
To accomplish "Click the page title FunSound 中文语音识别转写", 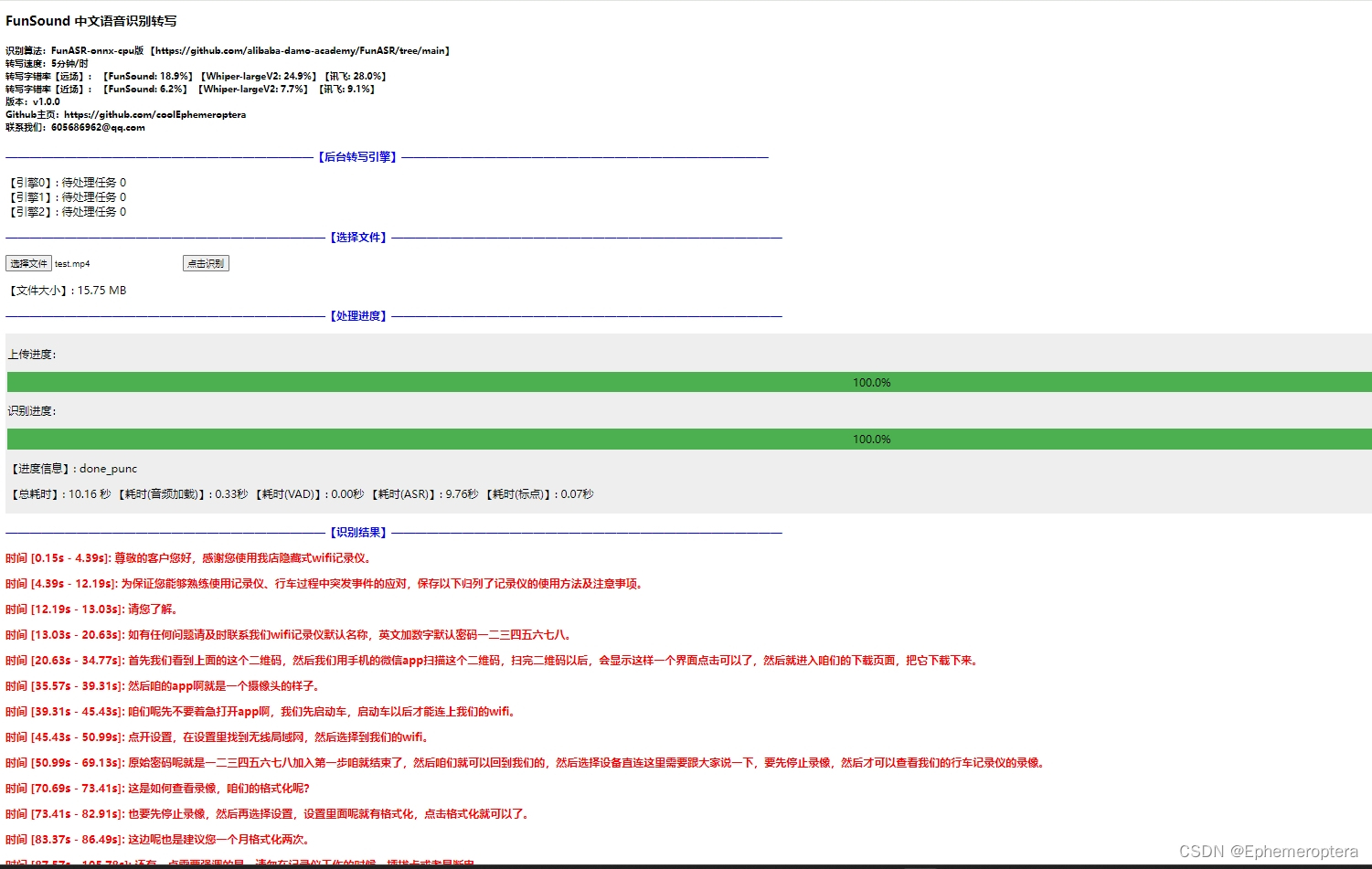I will click(x=91, y=21).
